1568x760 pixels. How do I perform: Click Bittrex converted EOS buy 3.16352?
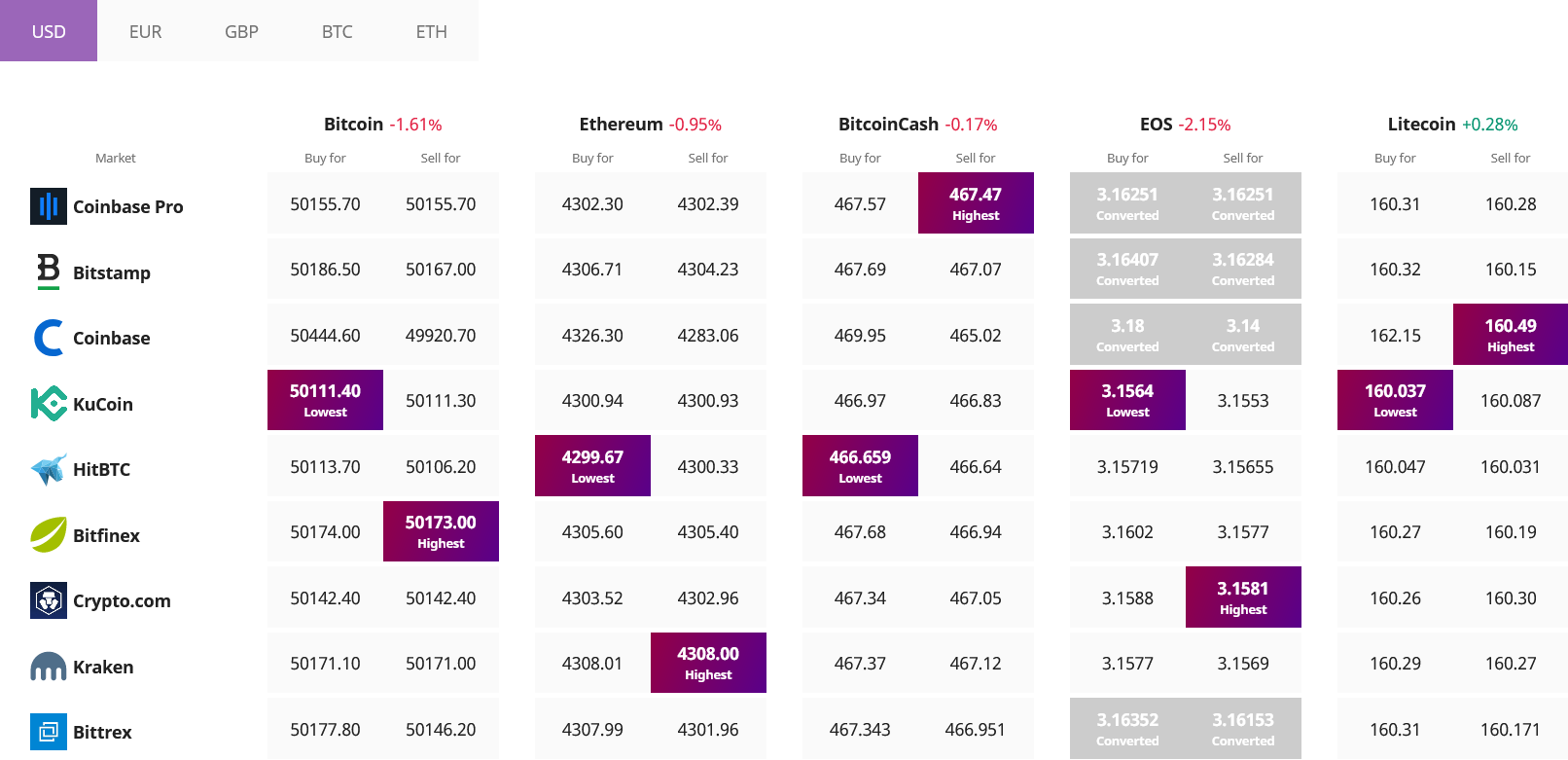[1127, 729]
